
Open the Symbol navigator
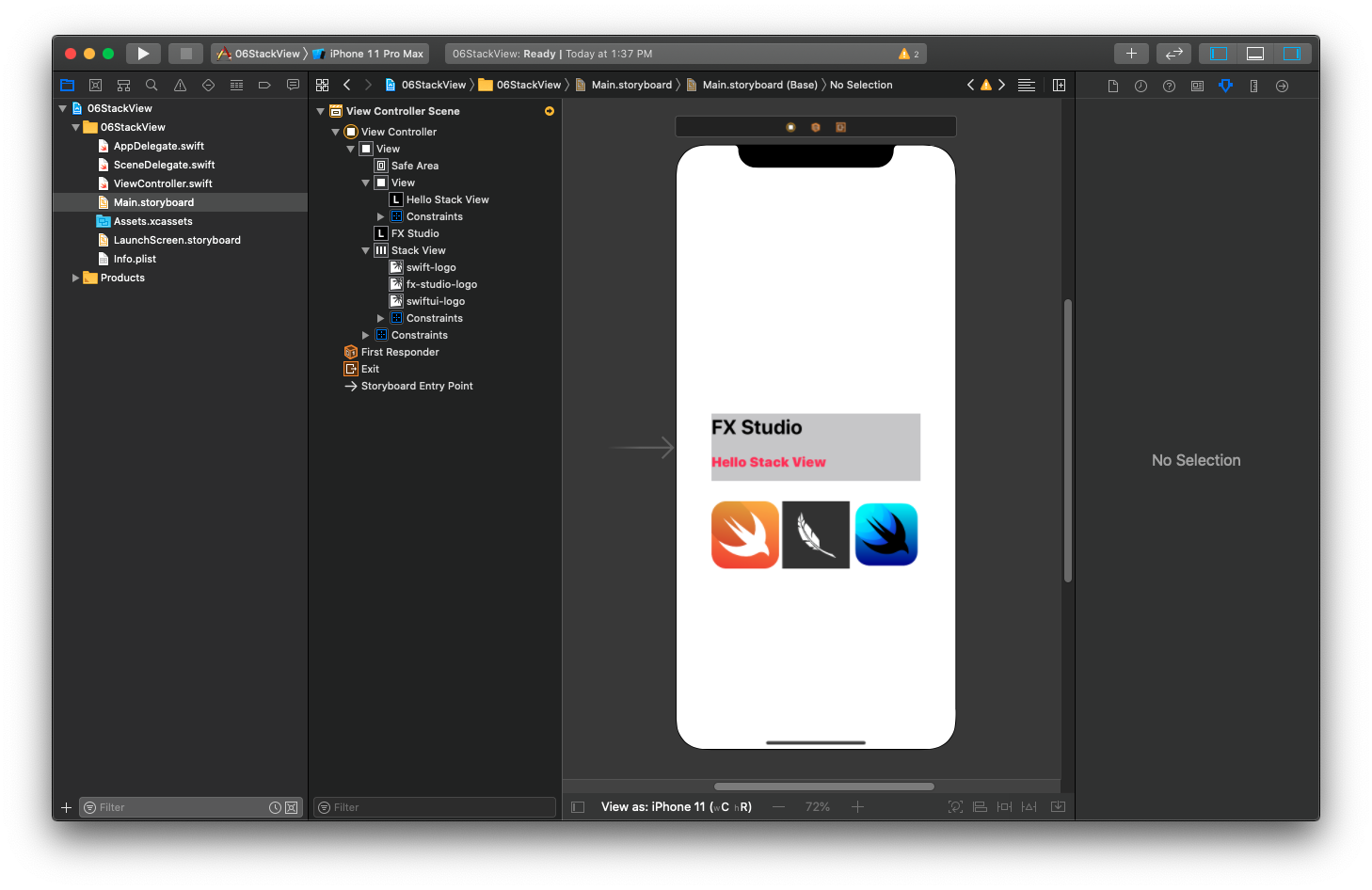coord(123,85)
